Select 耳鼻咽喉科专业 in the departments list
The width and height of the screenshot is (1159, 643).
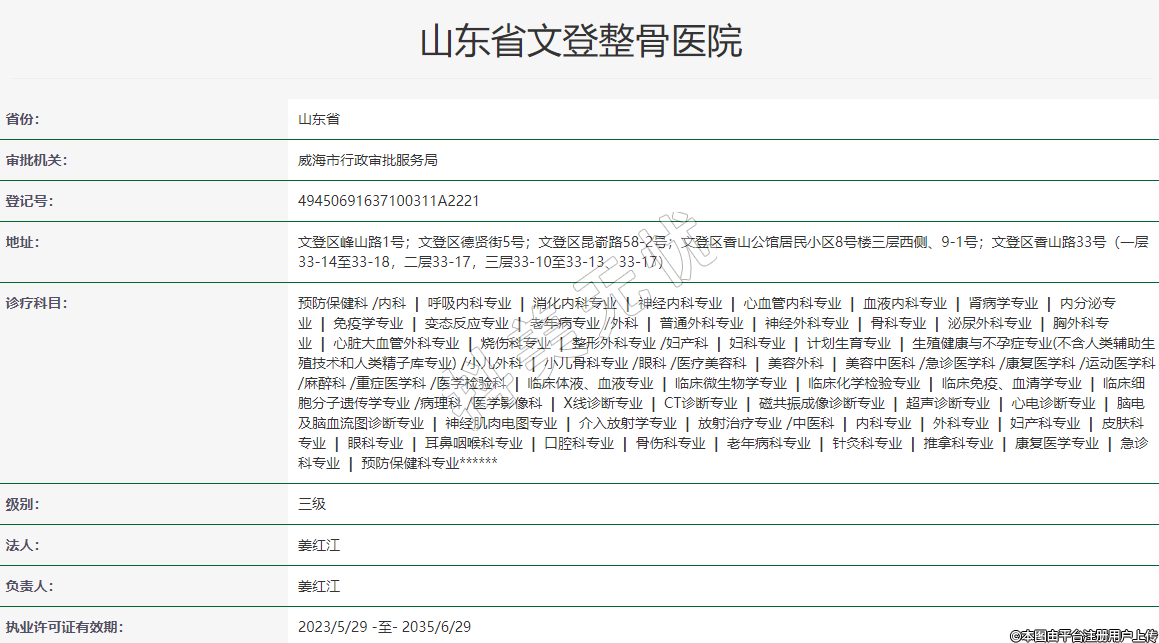pyautogui.click(x=473, y=443)
